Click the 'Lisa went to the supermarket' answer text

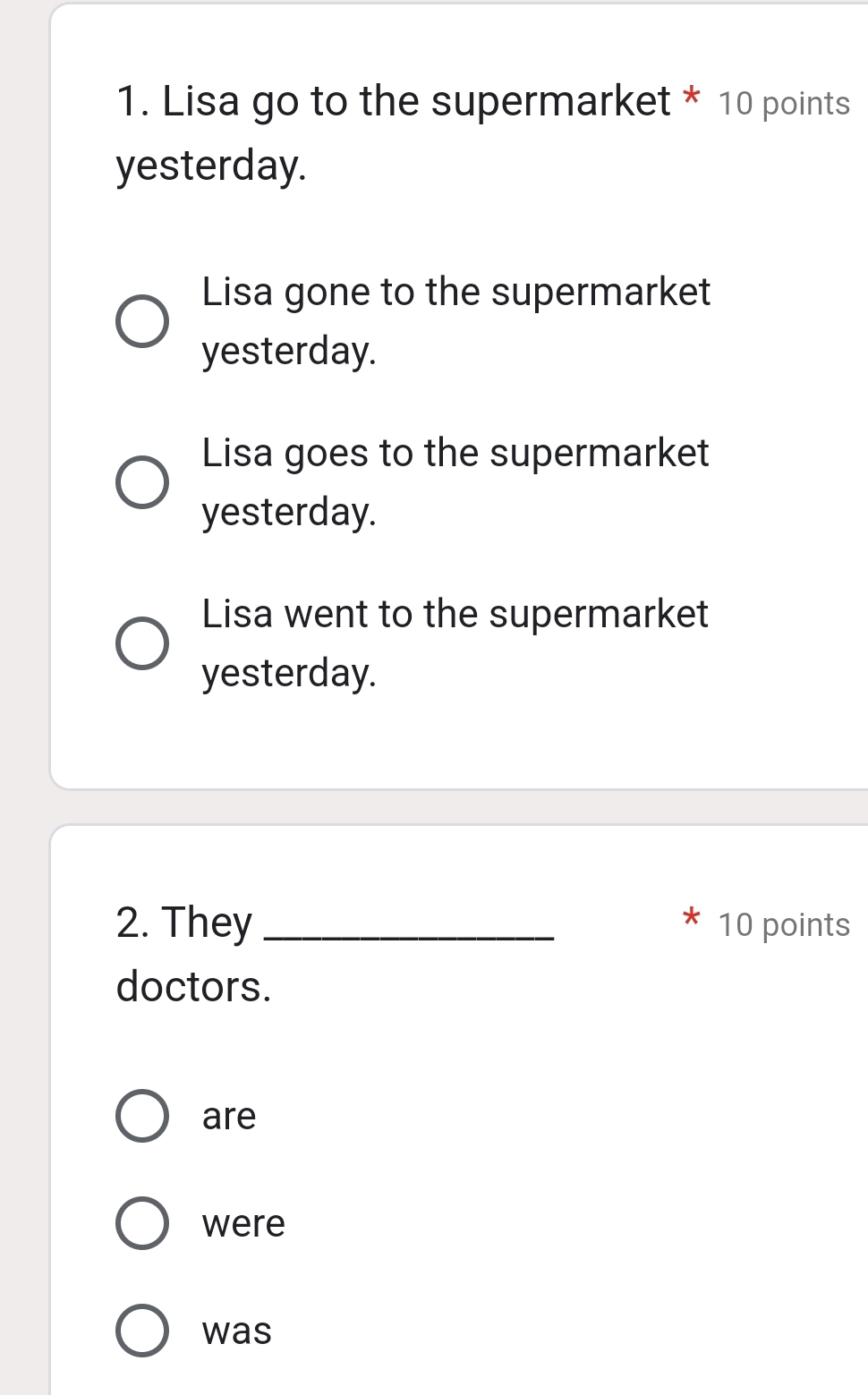(455, 642)
